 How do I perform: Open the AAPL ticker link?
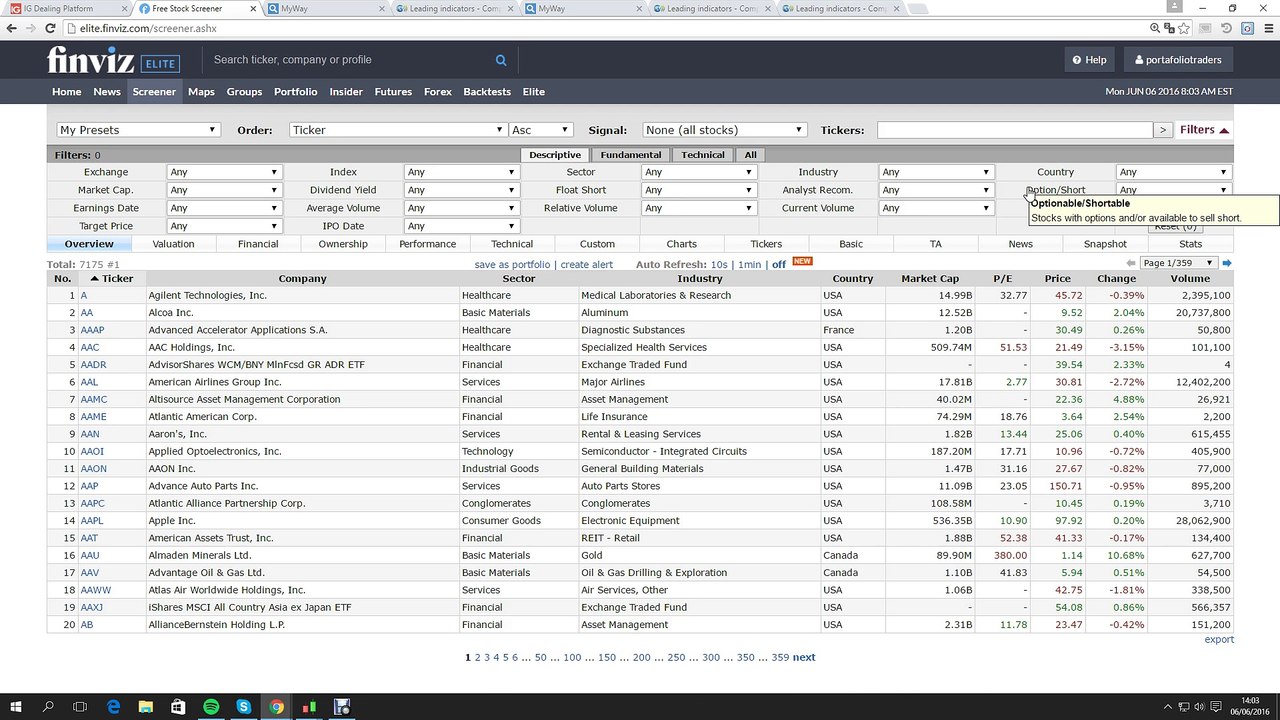[92, 521]
